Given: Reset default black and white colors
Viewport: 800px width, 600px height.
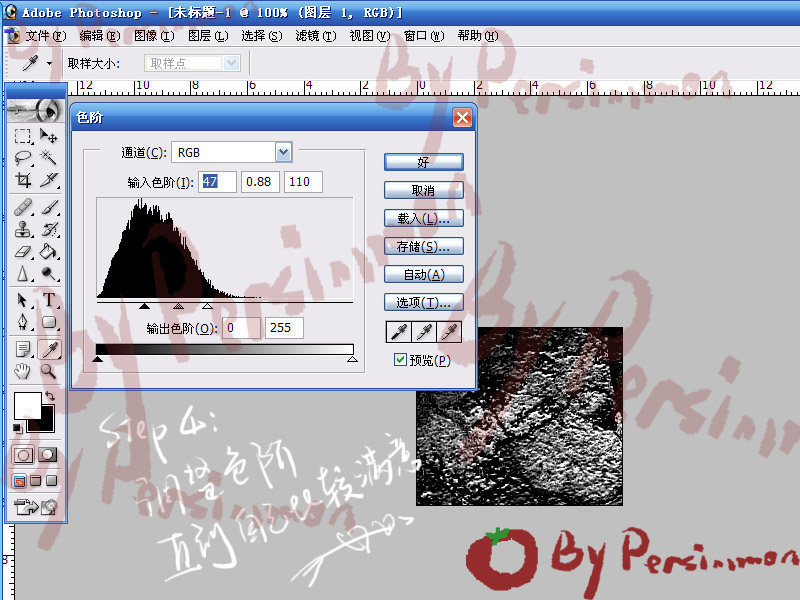Looking at the screenshot, I should tap(17, 428).
